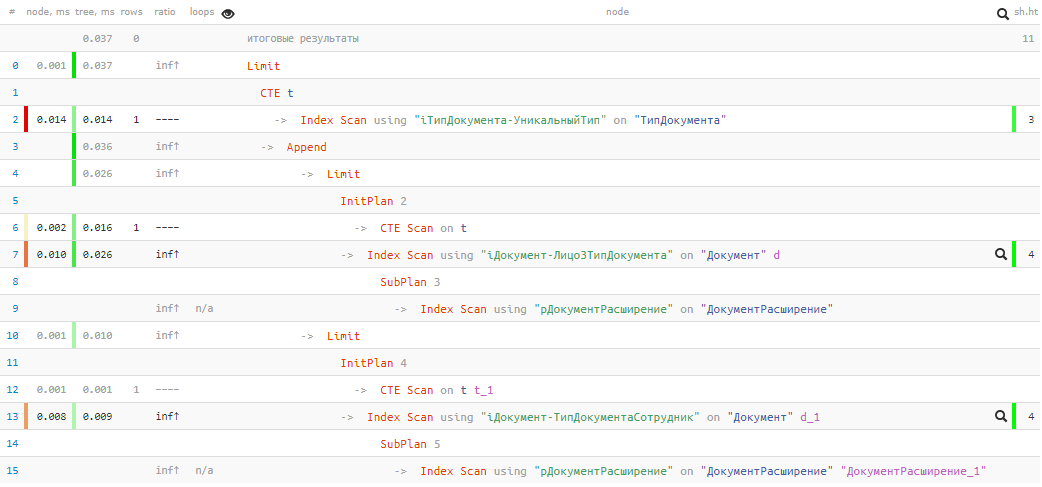Click the top-level Limit node in row 0

pyautogui.click(x=263, y=66)
